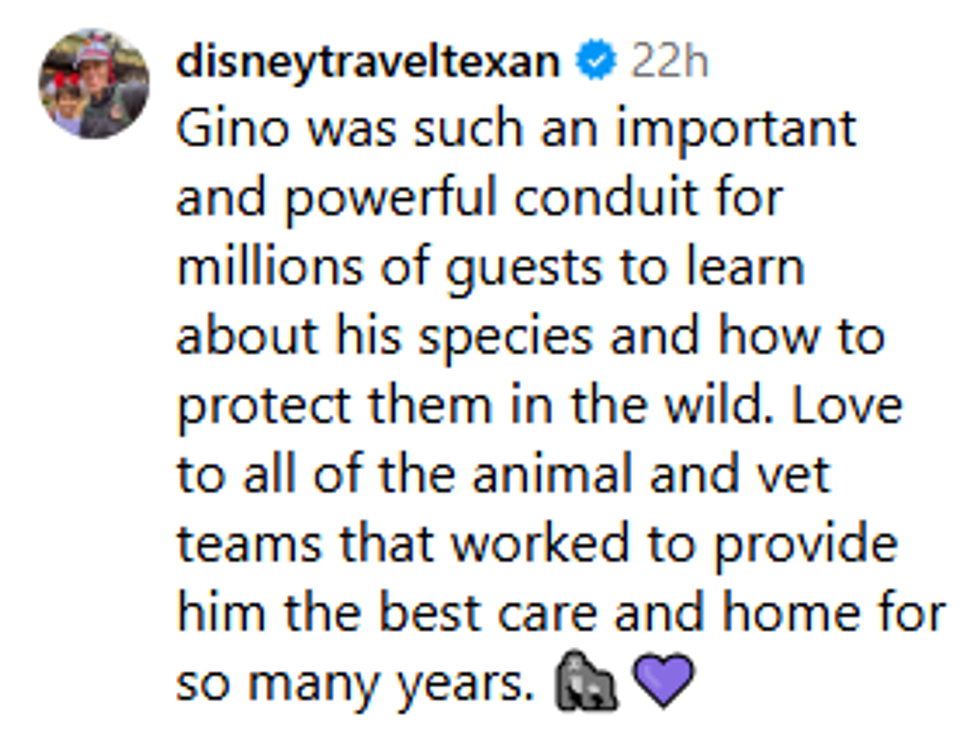Click the 22h timestamp
The width and height of the screenshot is (980, 738).
tap(669, 63)
